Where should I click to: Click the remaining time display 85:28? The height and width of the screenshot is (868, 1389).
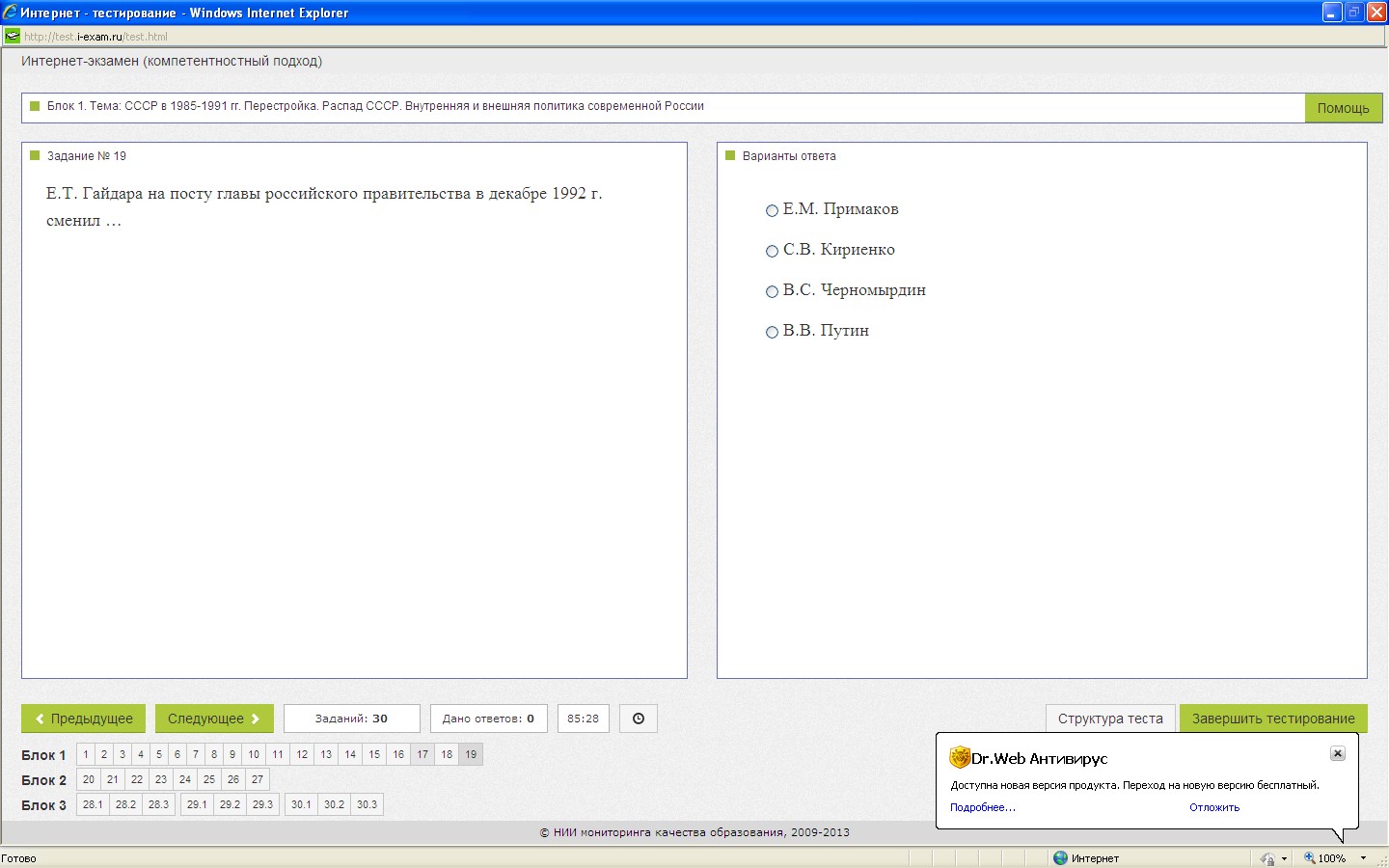(x=583, y=719)
